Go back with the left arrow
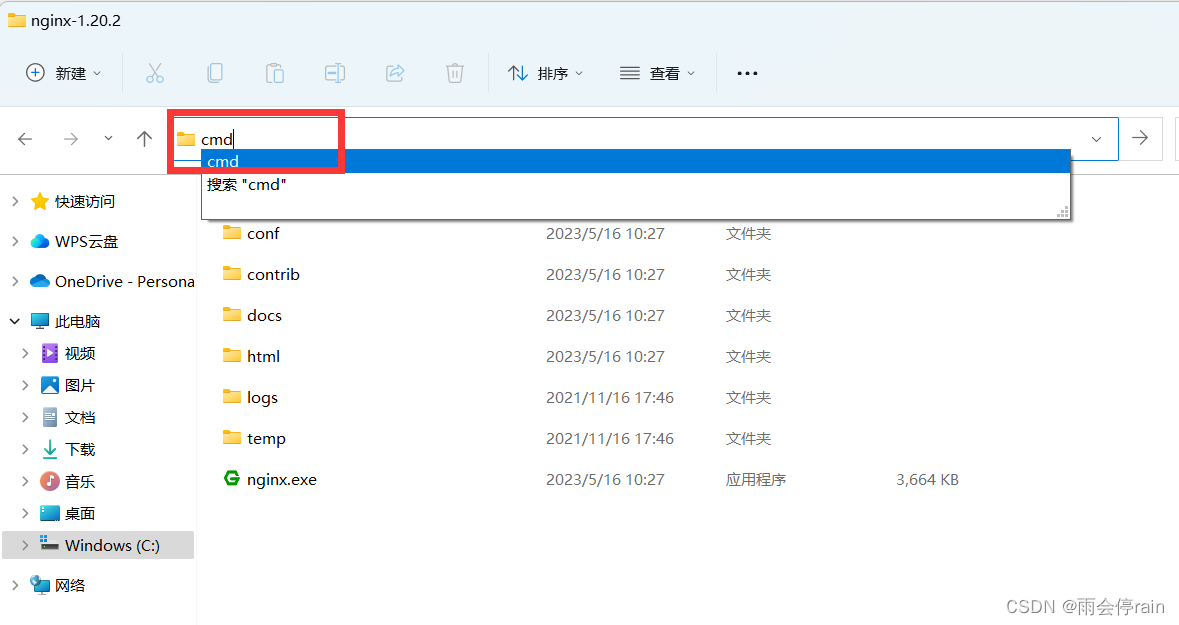1179x625 pixels. click(x=25, y=138)
